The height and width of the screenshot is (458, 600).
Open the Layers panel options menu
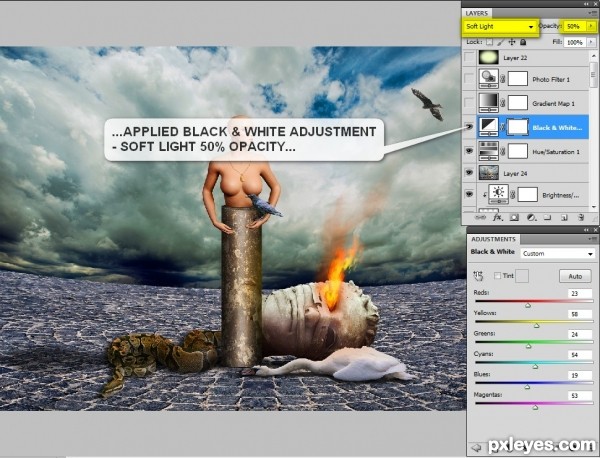pyautogui.click(x=592, y=13)
